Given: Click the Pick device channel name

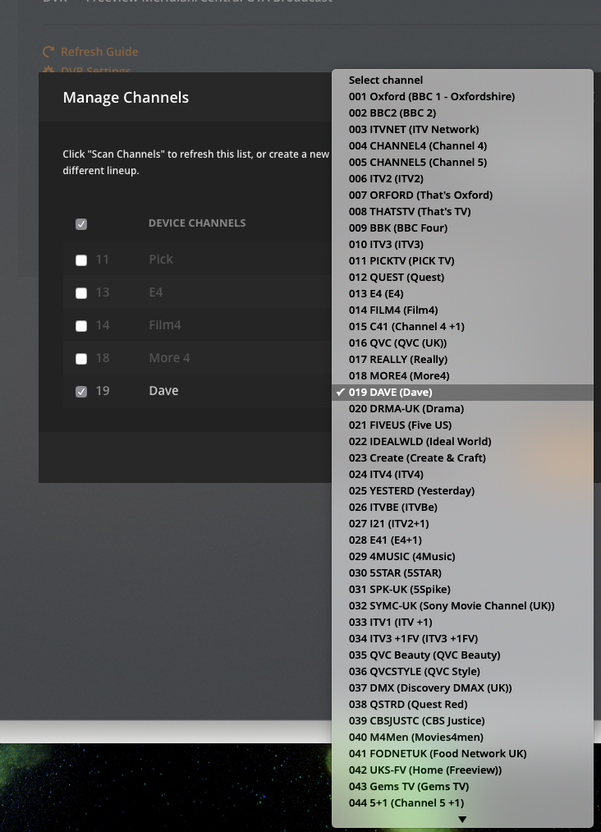Looking at the screenshot, I should click(161, 259).
